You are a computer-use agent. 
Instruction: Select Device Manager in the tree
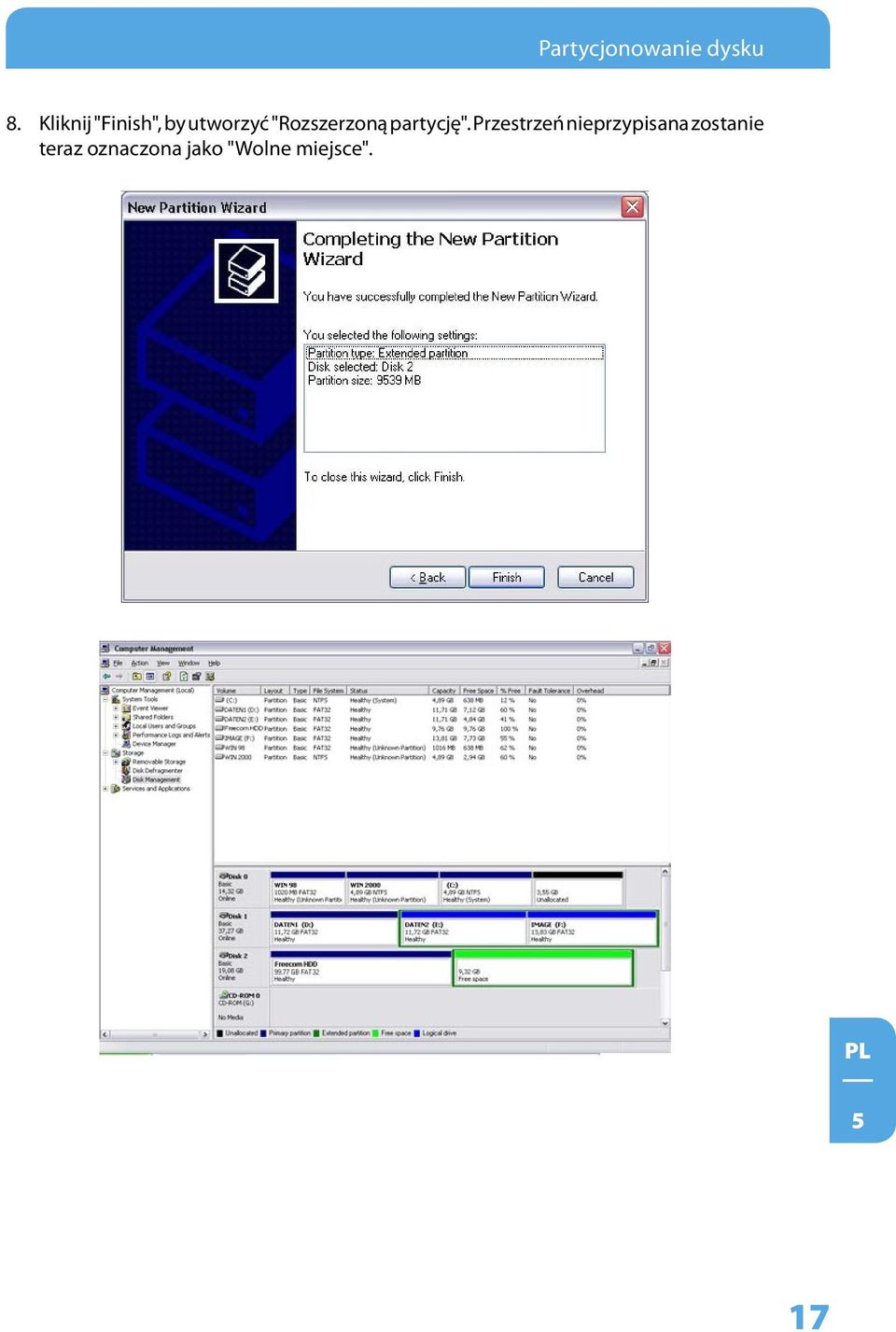pyautogui.click(x=154, y=744)
